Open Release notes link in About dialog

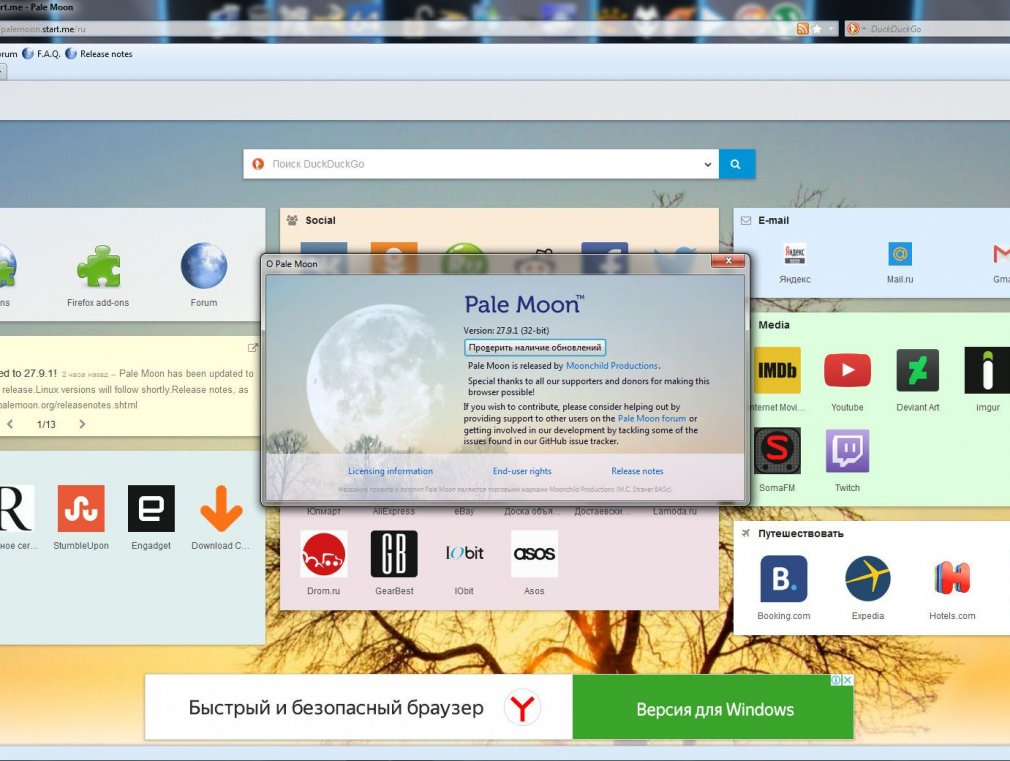(637, 471)
